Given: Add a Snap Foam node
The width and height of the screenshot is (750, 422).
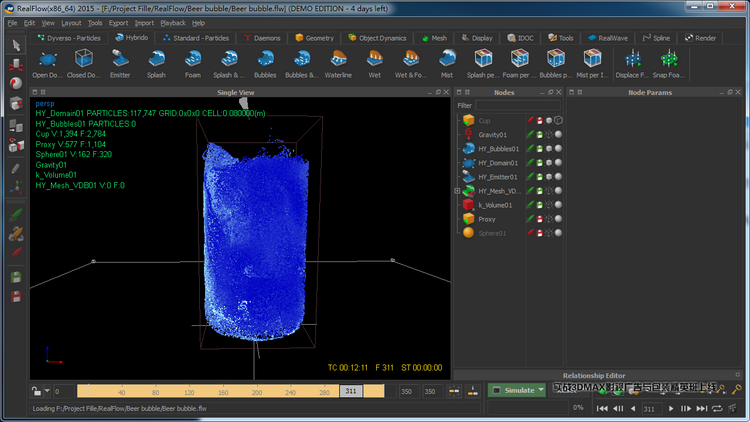Looking at the screenshot, I should tap(669, 64).
